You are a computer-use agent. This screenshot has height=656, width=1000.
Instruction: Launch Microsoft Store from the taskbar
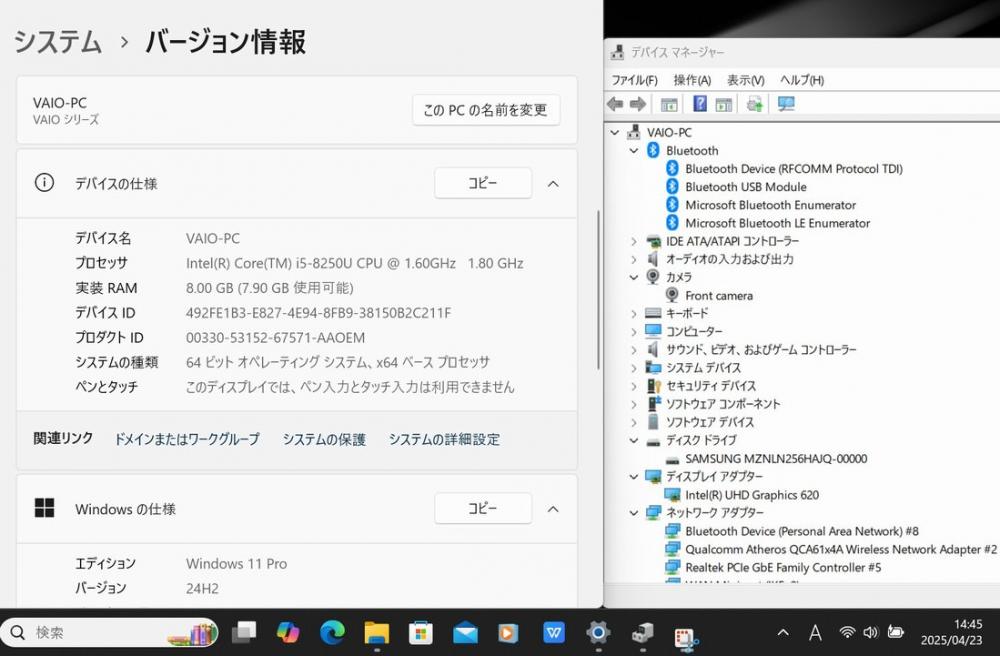(420, 632)
